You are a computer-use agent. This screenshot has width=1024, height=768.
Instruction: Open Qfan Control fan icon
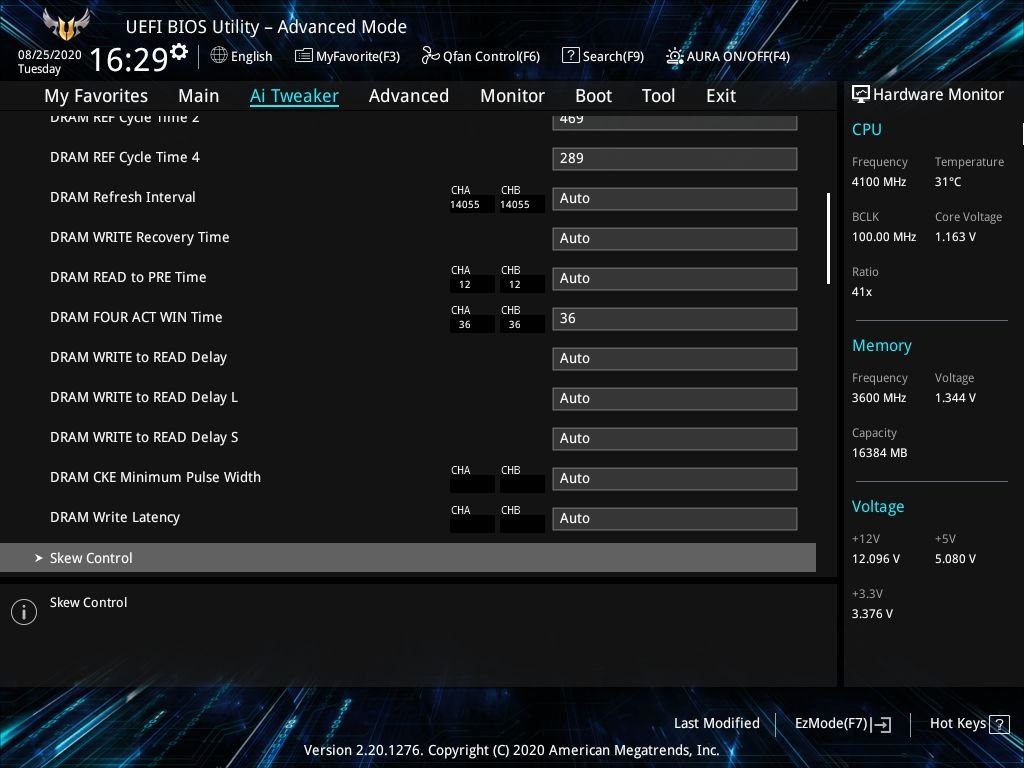pos(430,56)
